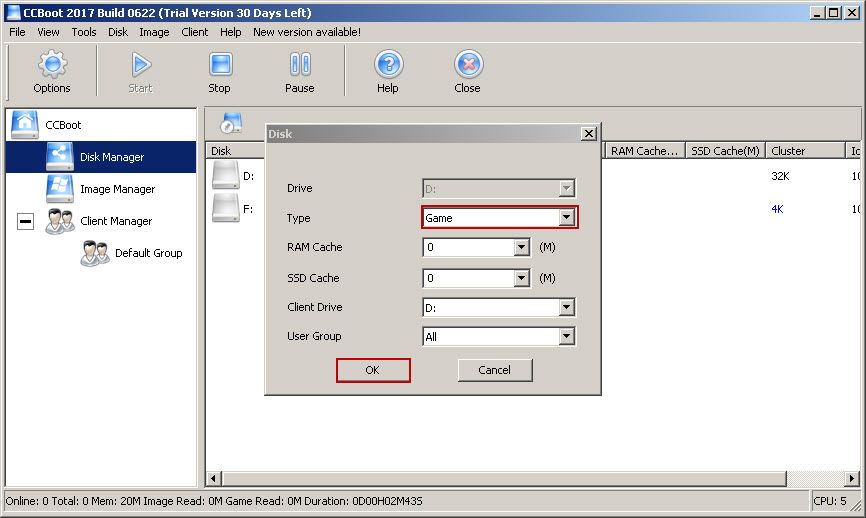
Task: Open the View menu
Action: point(49,32)
